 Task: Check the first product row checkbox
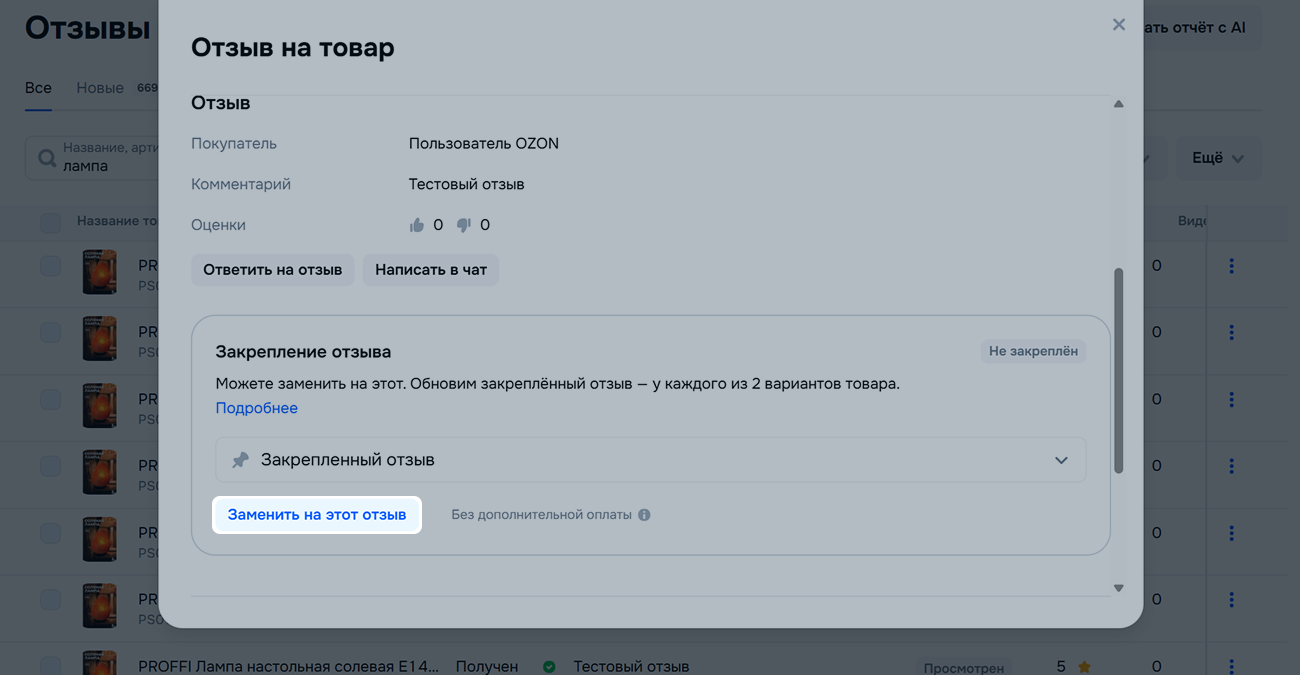(x=50, y=266)
